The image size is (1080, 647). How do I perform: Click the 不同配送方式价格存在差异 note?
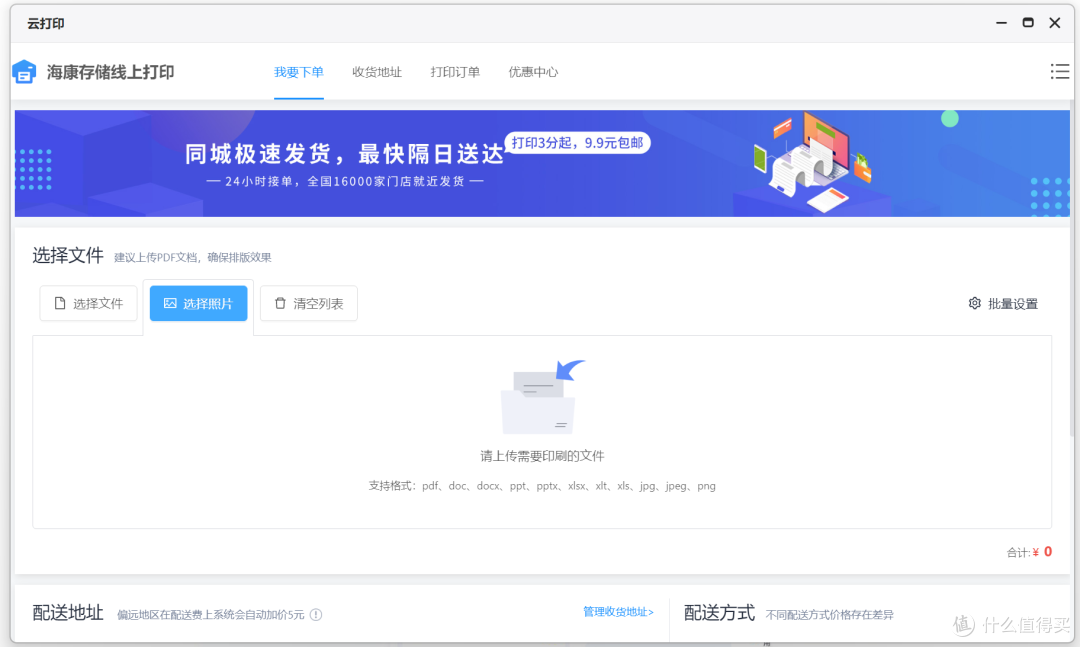(x=829, y=615)
